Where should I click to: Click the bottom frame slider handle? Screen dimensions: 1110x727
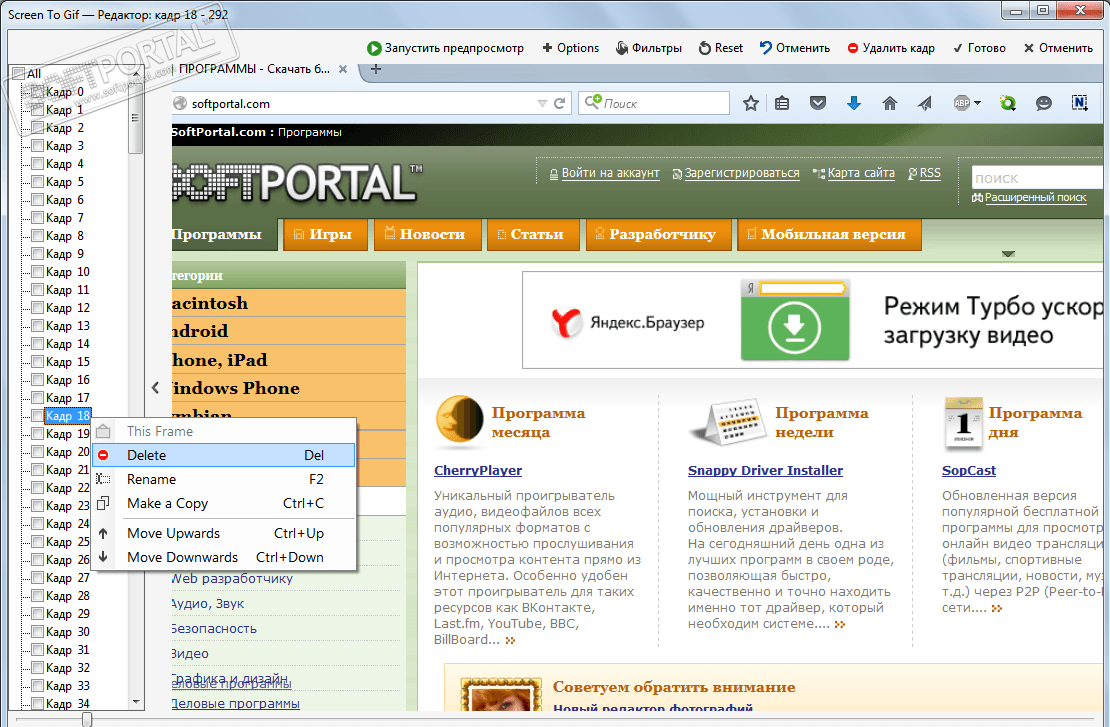(86, 719)
